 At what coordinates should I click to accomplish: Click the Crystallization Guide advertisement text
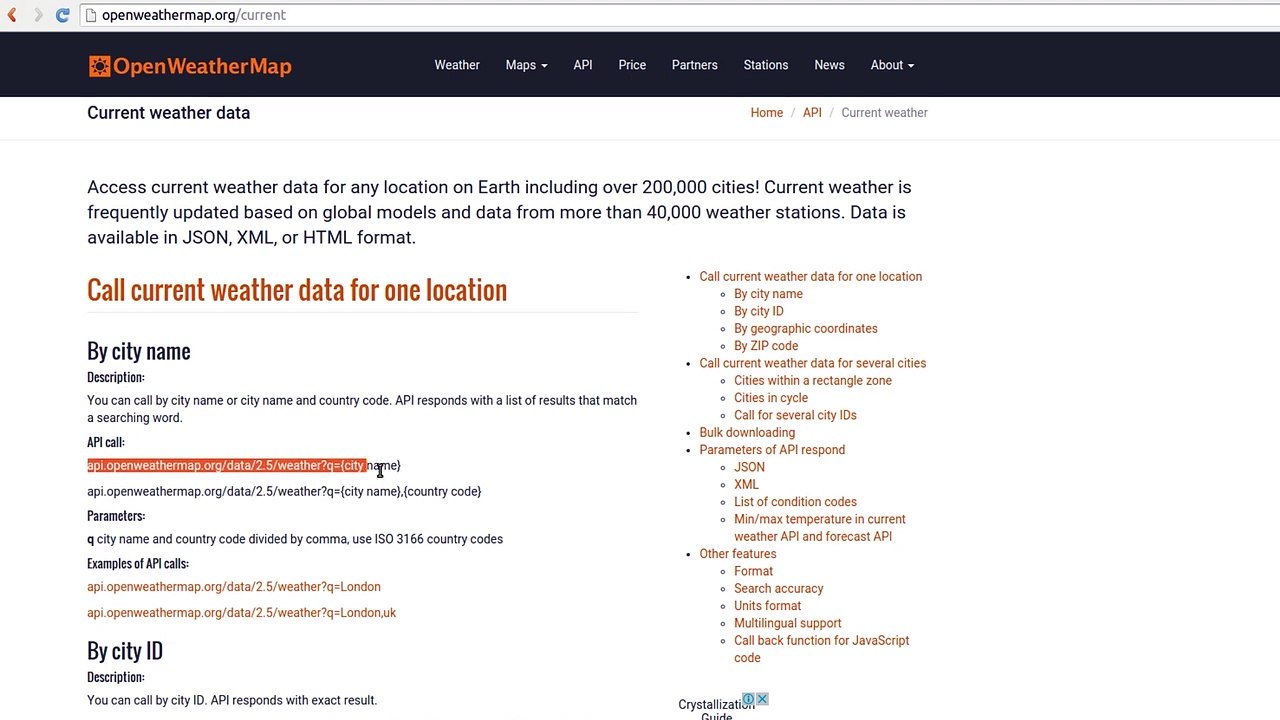click(x=716, y=709)
